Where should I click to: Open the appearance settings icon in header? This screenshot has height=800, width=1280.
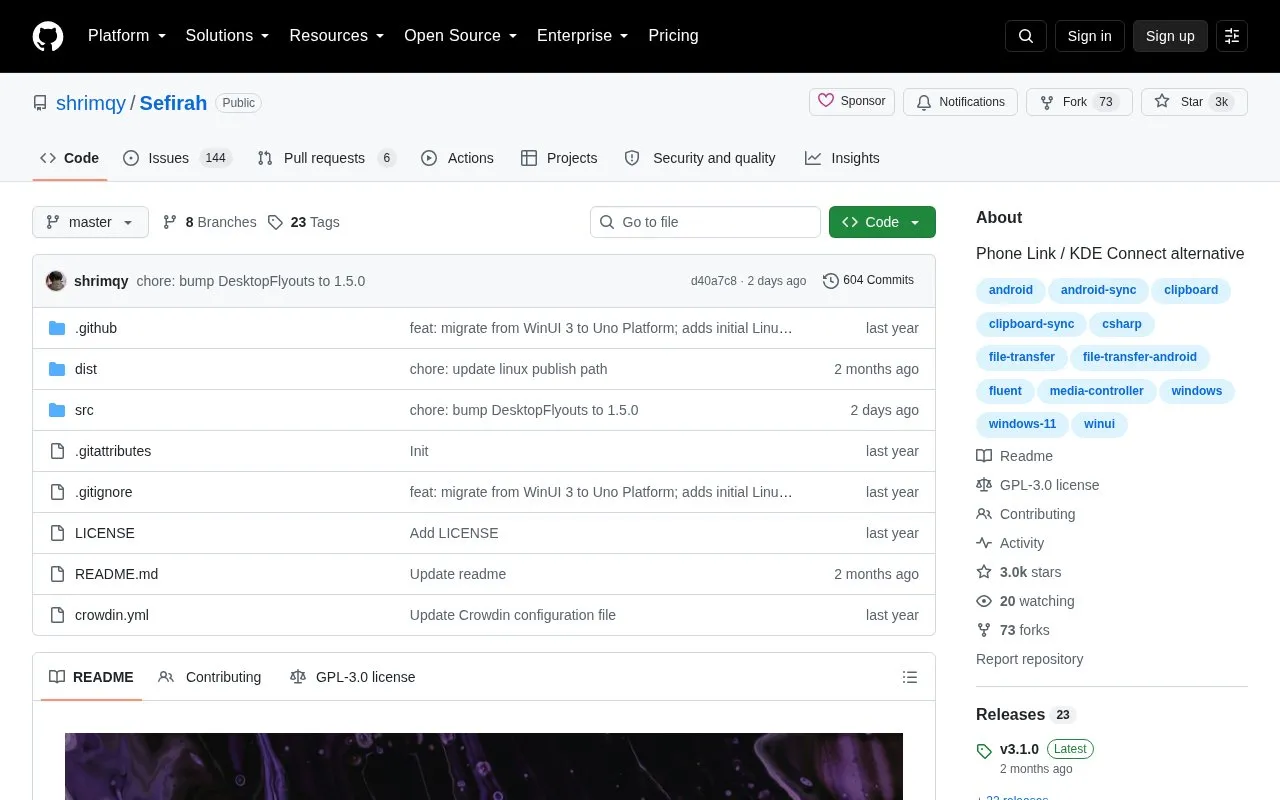1232,36
